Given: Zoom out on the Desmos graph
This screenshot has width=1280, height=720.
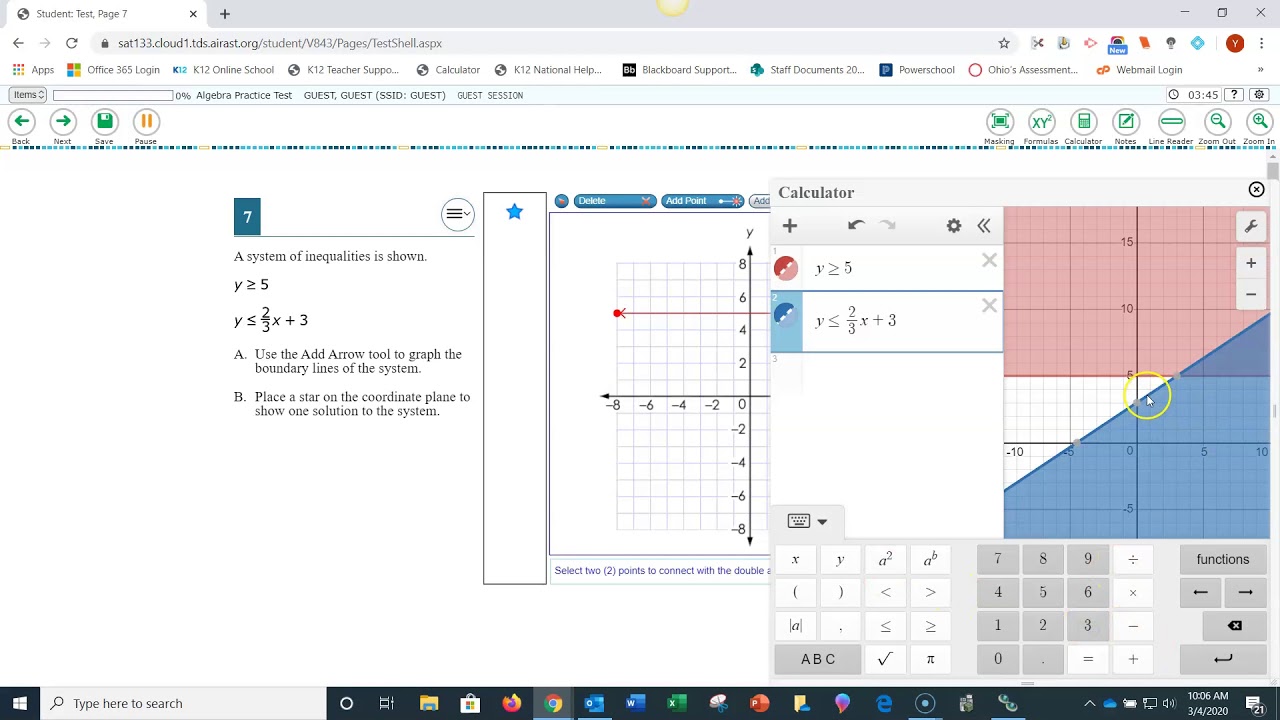Looking at the screenshot, I should (1251, 294).
